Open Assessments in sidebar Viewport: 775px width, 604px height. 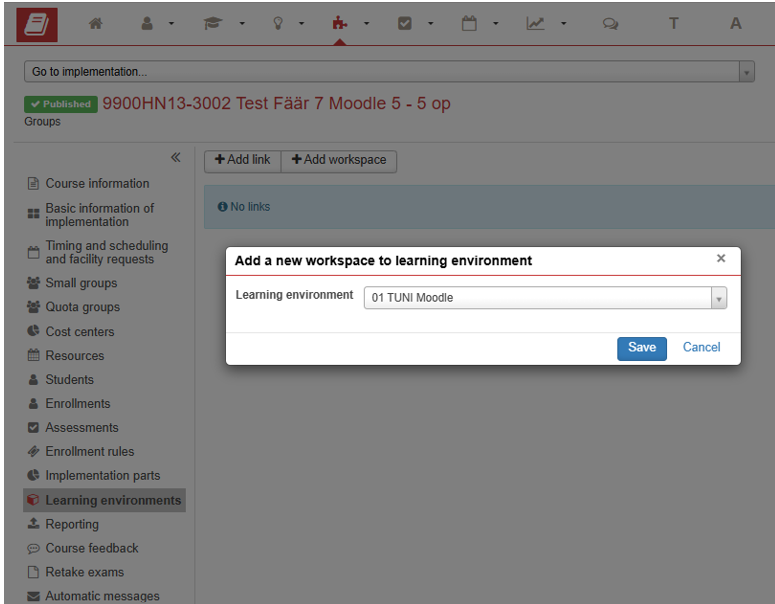click(82, 428)
